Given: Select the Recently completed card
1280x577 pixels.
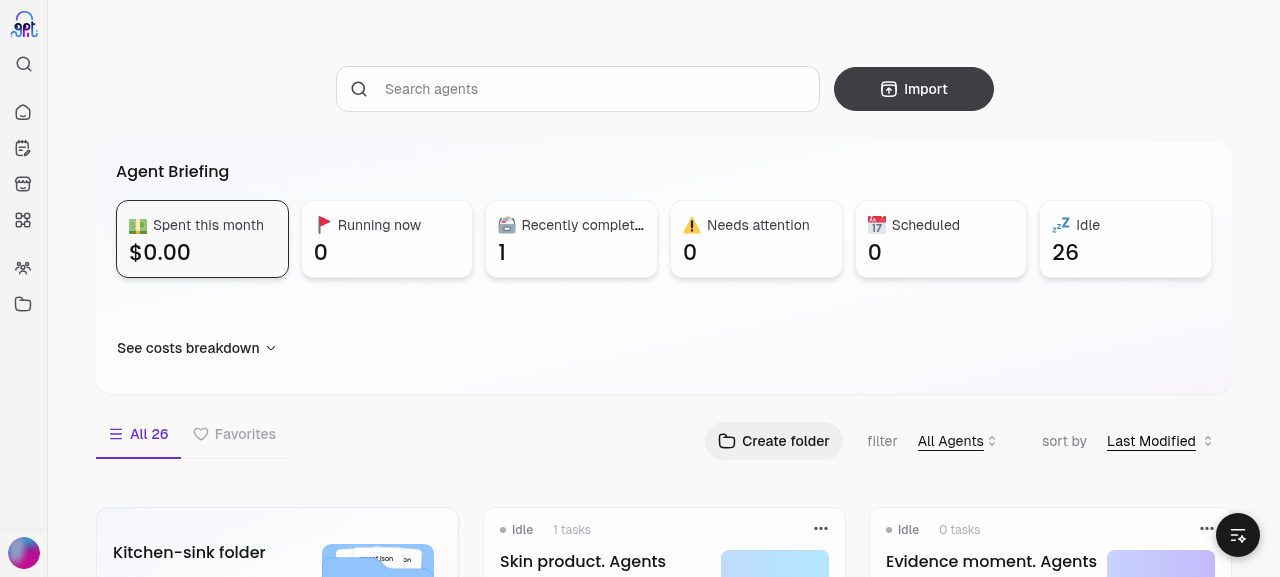Looking at the screenshot, I should click(x=571, y=239).
